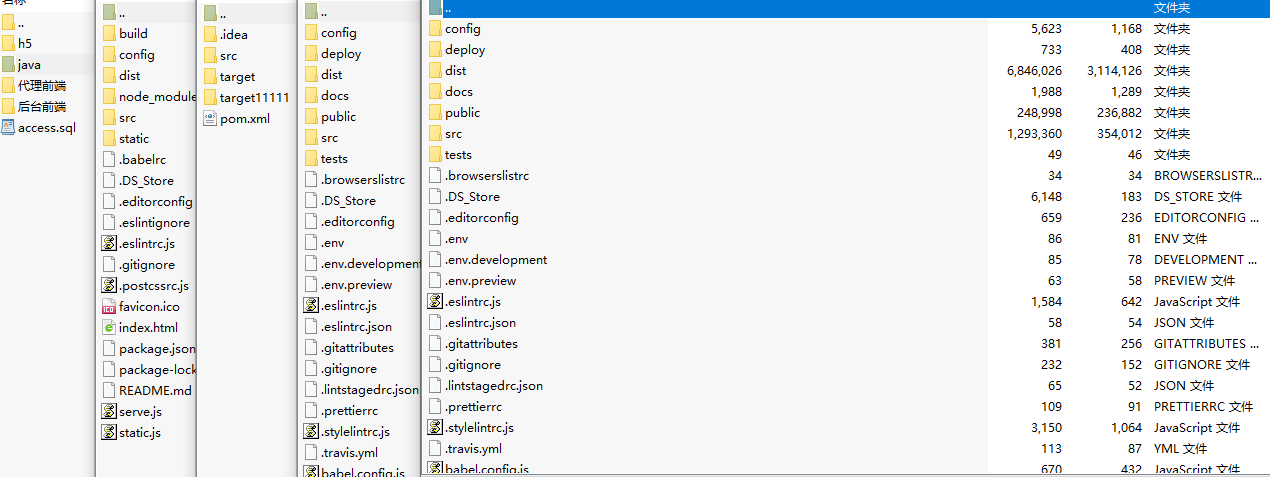
Task: Select the .postcssrc.js script icon
Action: 109,286
